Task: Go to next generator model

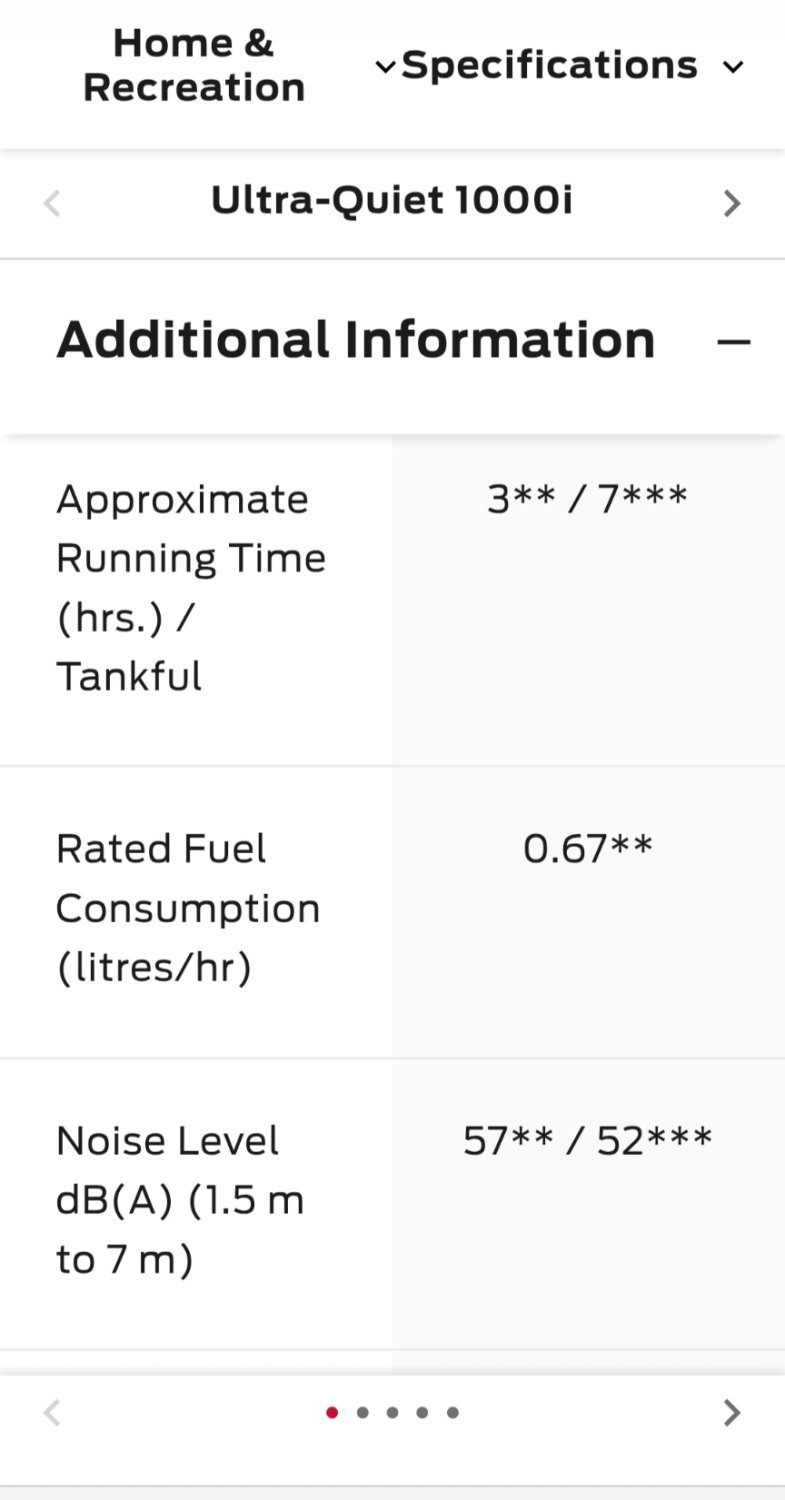Action: pyautogui.click(x=732, y=204)
